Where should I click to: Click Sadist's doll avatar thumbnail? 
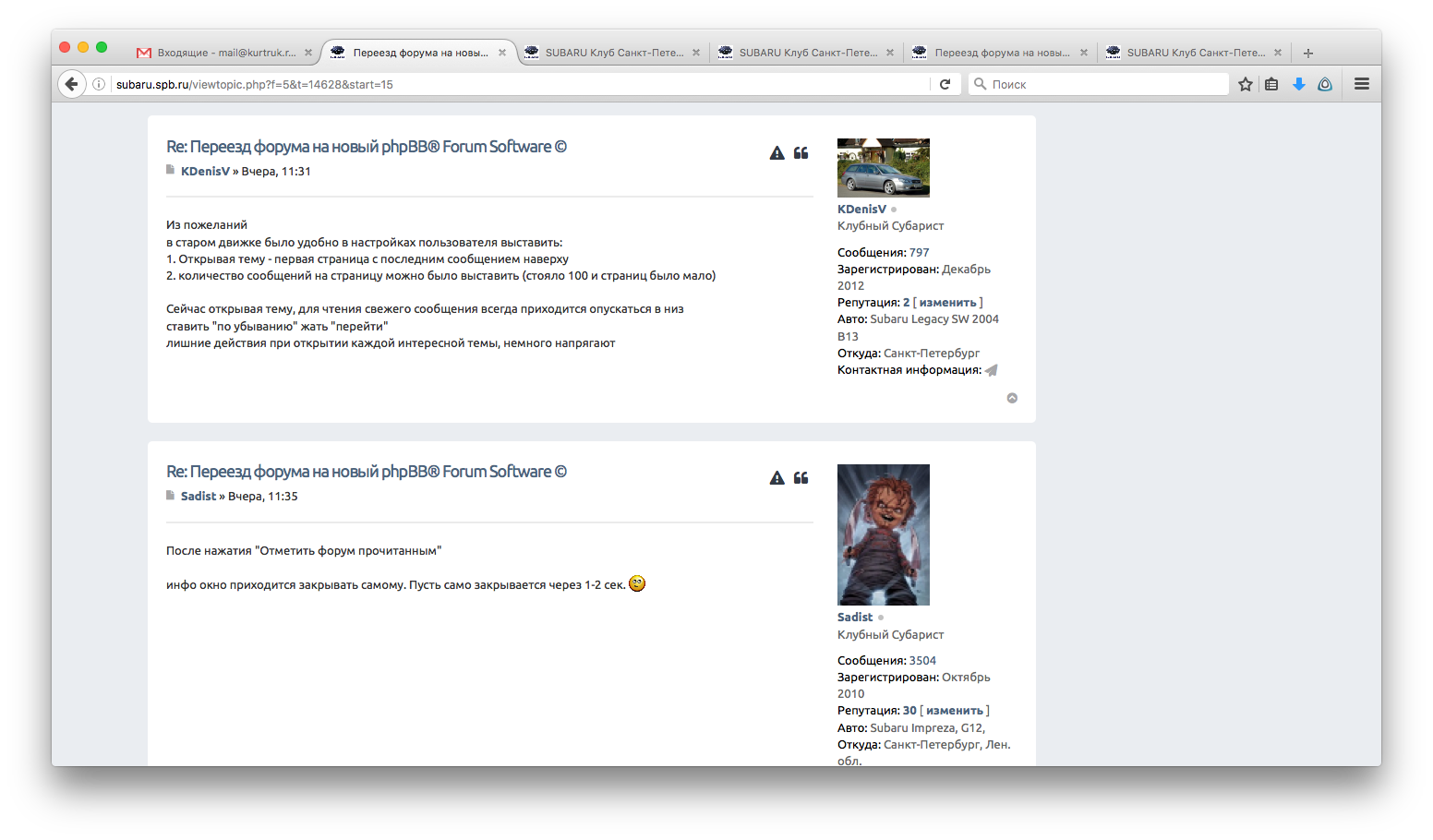tap(884, 535)
